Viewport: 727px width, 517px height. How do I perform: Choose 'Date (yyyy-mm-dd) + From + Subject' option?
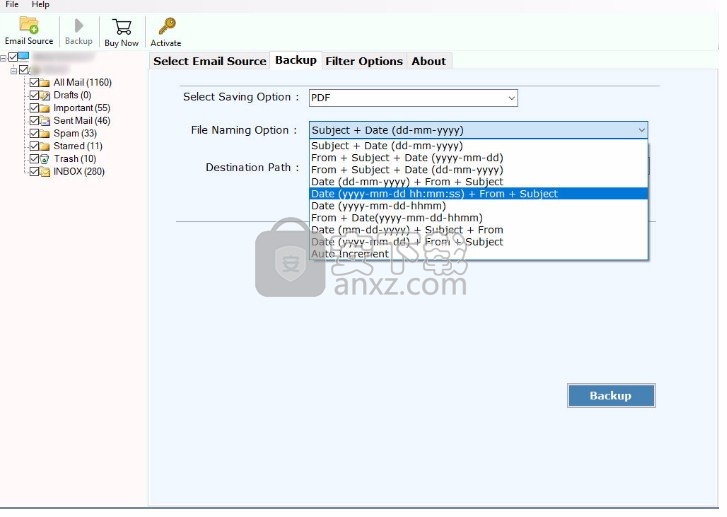(x=478, y=243)
